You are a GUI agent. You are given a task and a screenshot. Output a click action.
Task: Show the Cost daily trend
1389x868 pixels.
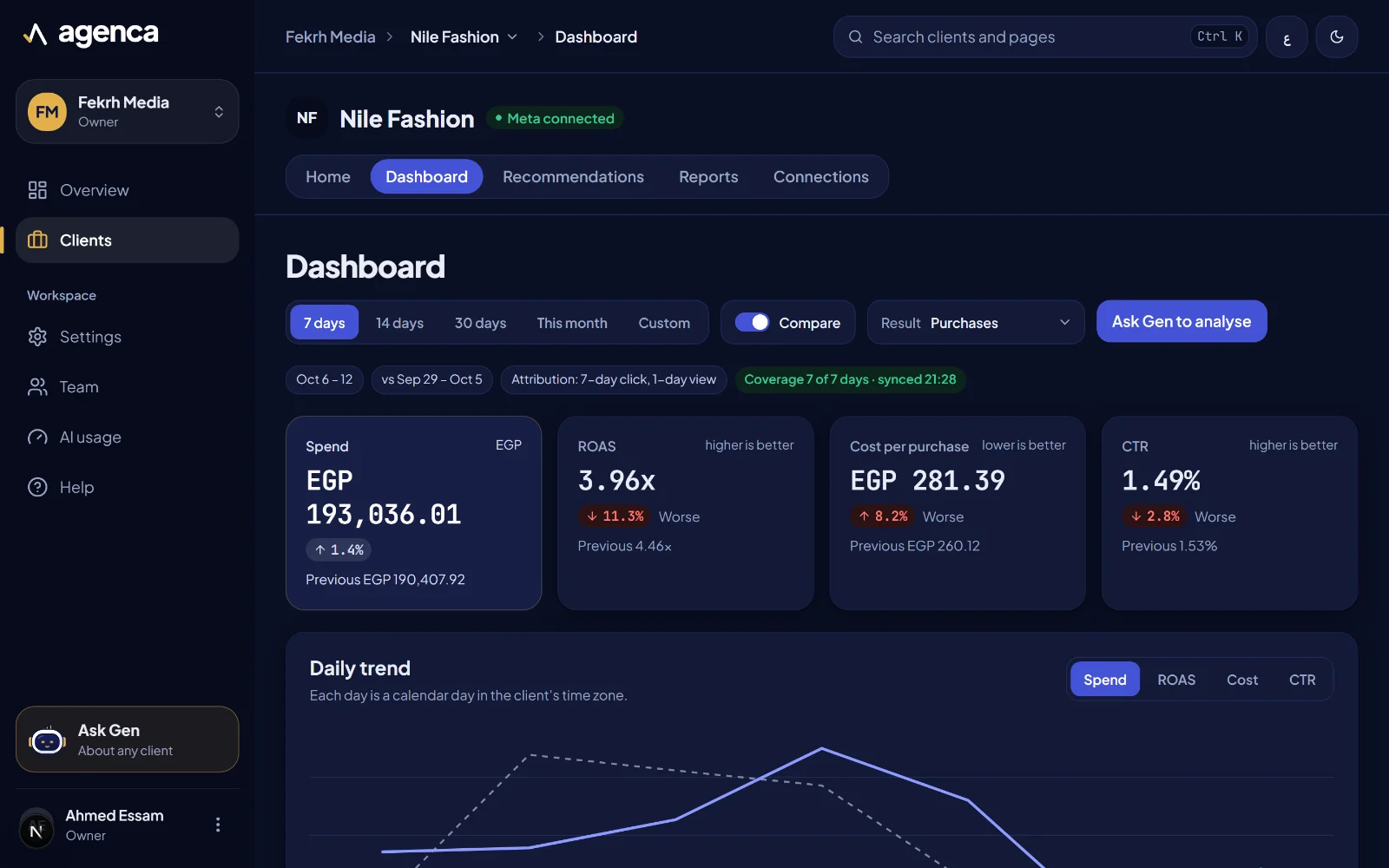(x=1242, y=680)
